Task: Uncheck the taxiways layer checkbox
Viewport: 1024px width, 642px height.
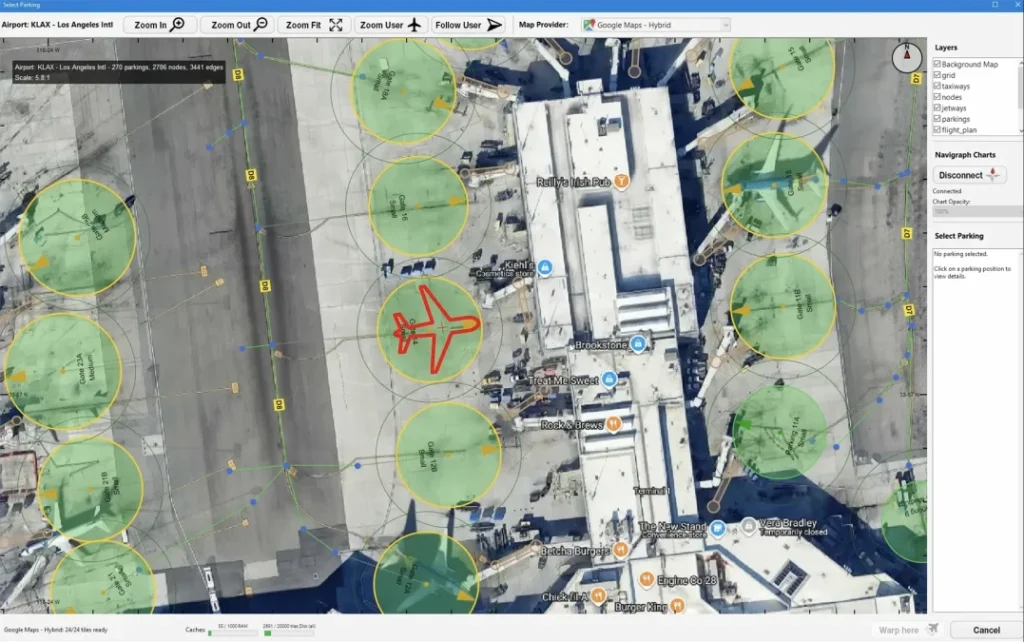Action: point(936,86)
